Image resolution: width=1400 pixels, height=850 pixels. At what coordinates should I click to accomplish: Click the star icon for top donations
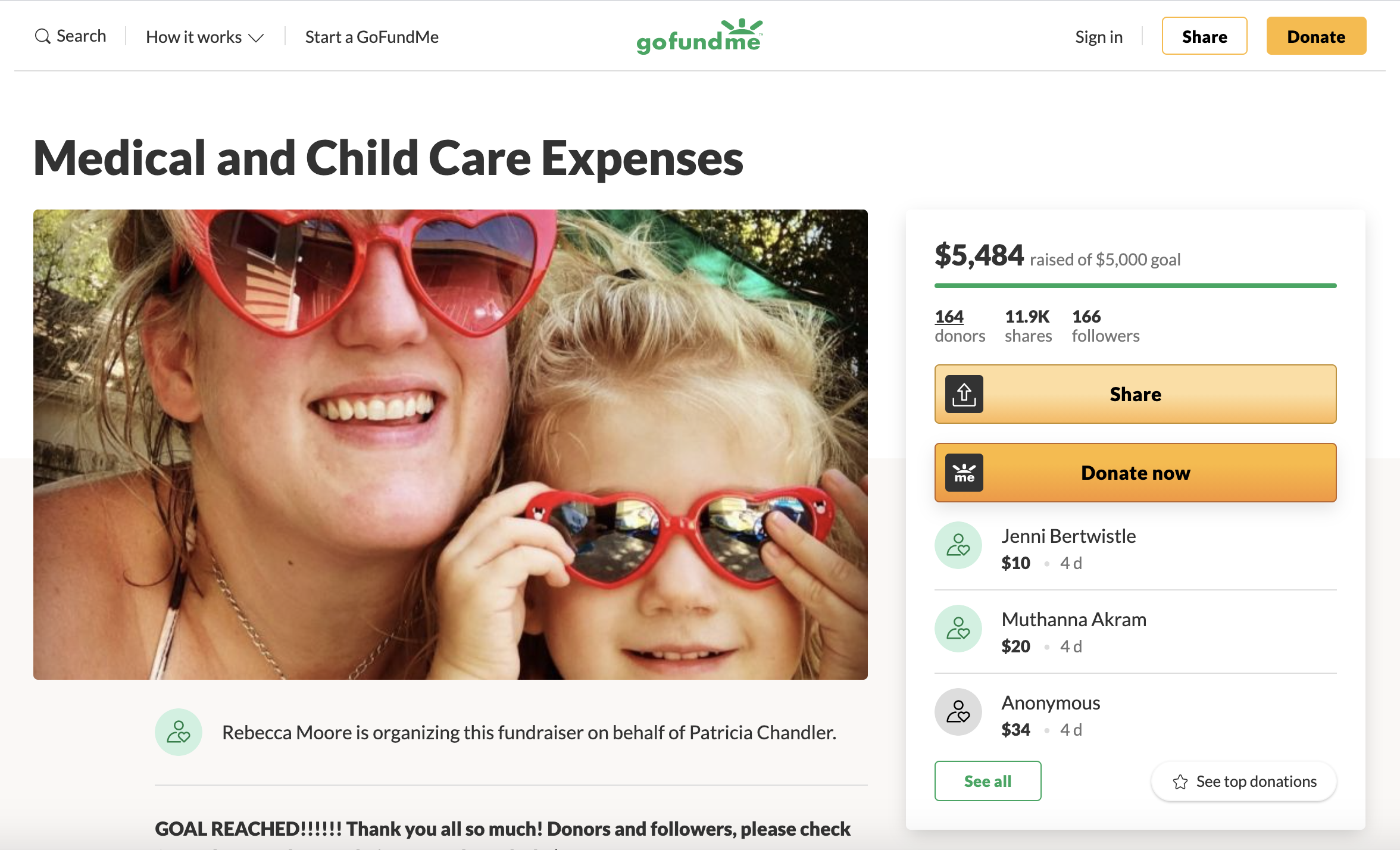point(1180,782)
